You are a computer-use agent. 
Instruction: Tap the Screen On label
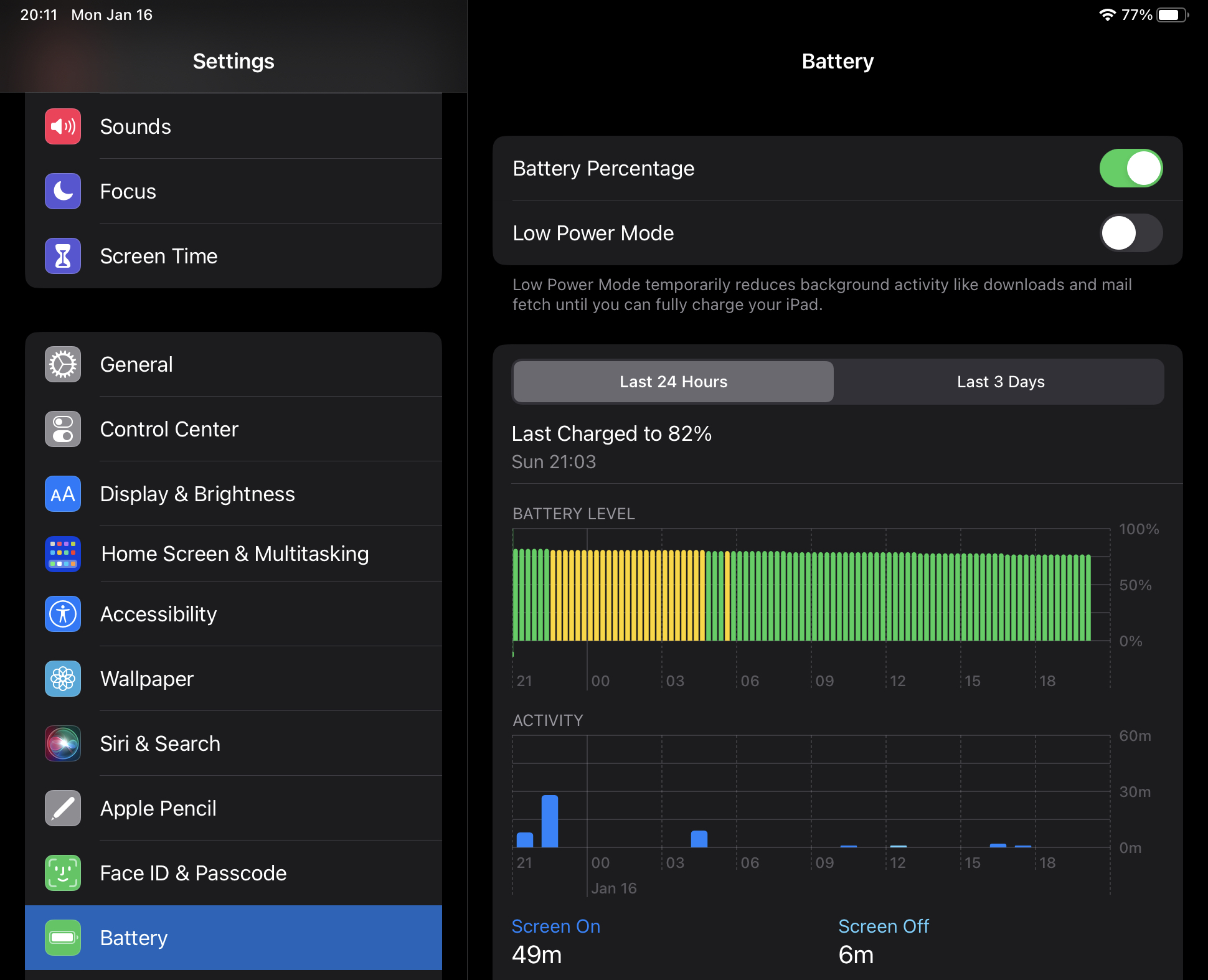pos(555,926)
